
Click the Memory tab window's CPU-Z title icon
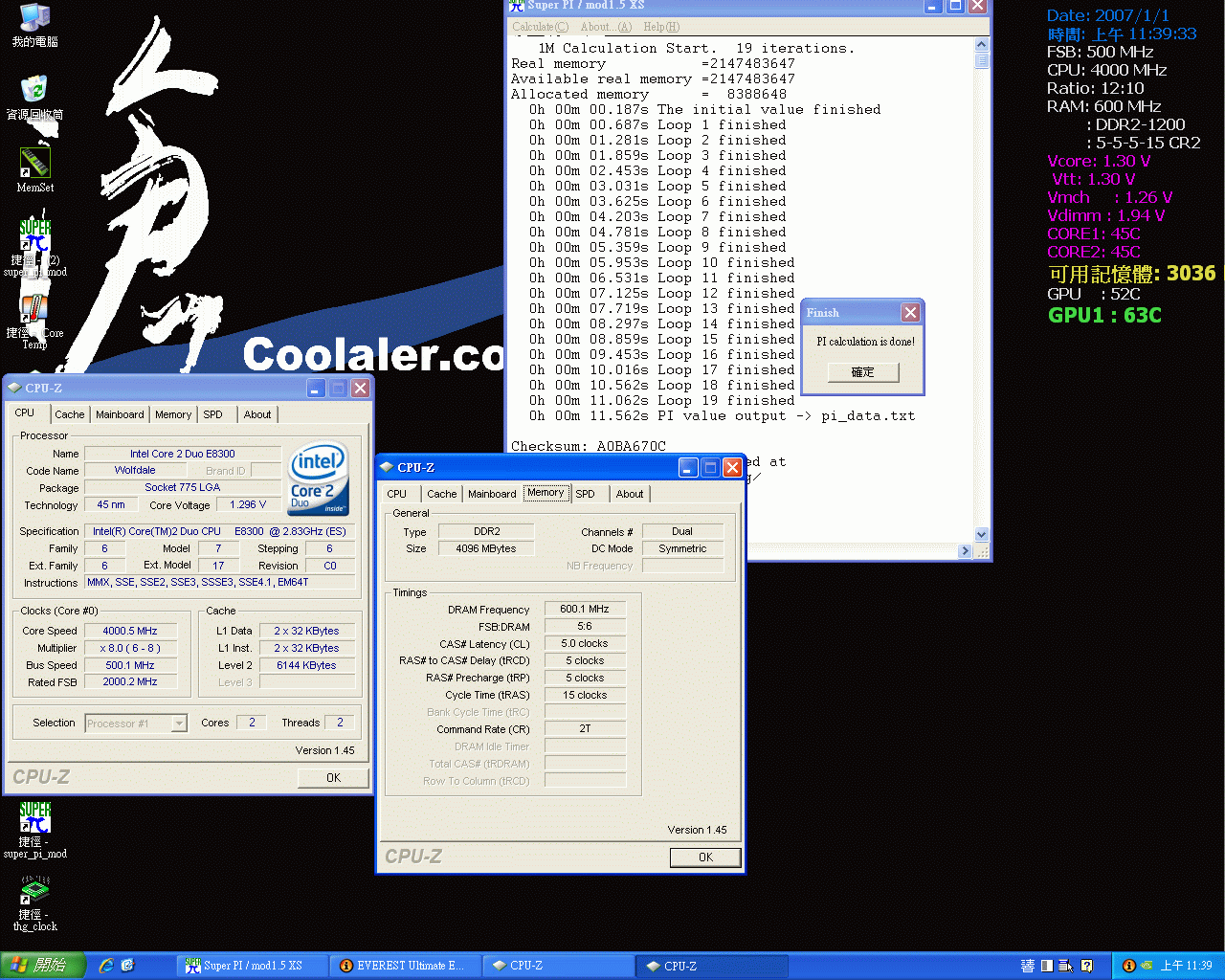click(387, 467)
